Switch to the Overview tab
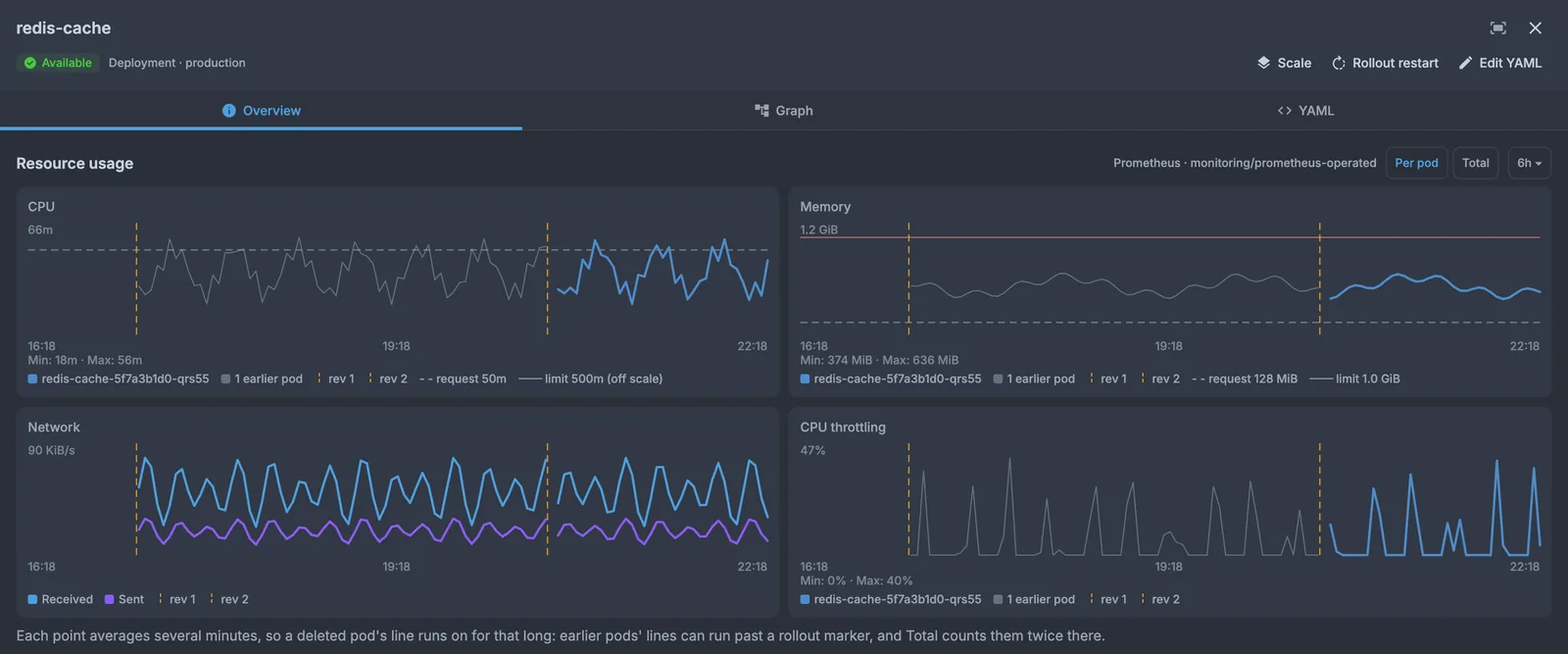 point(261,111)
